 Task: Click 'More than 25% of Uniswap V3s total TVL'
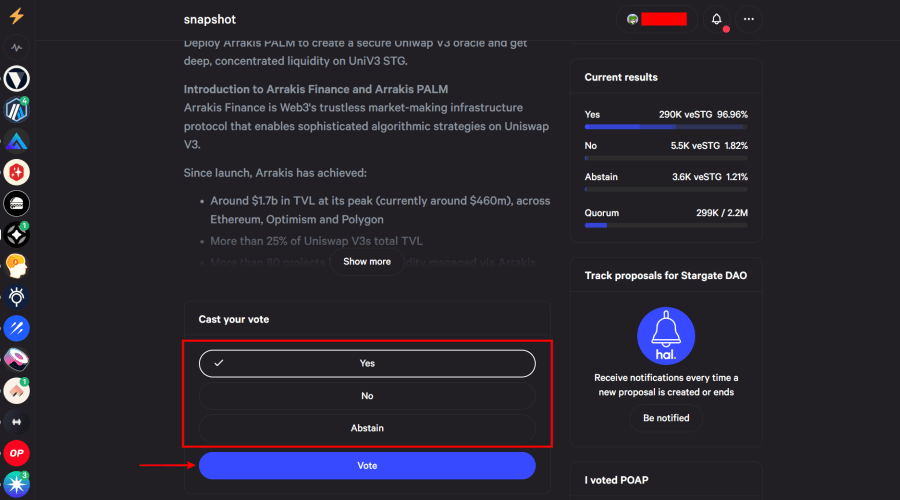point(316,241)
